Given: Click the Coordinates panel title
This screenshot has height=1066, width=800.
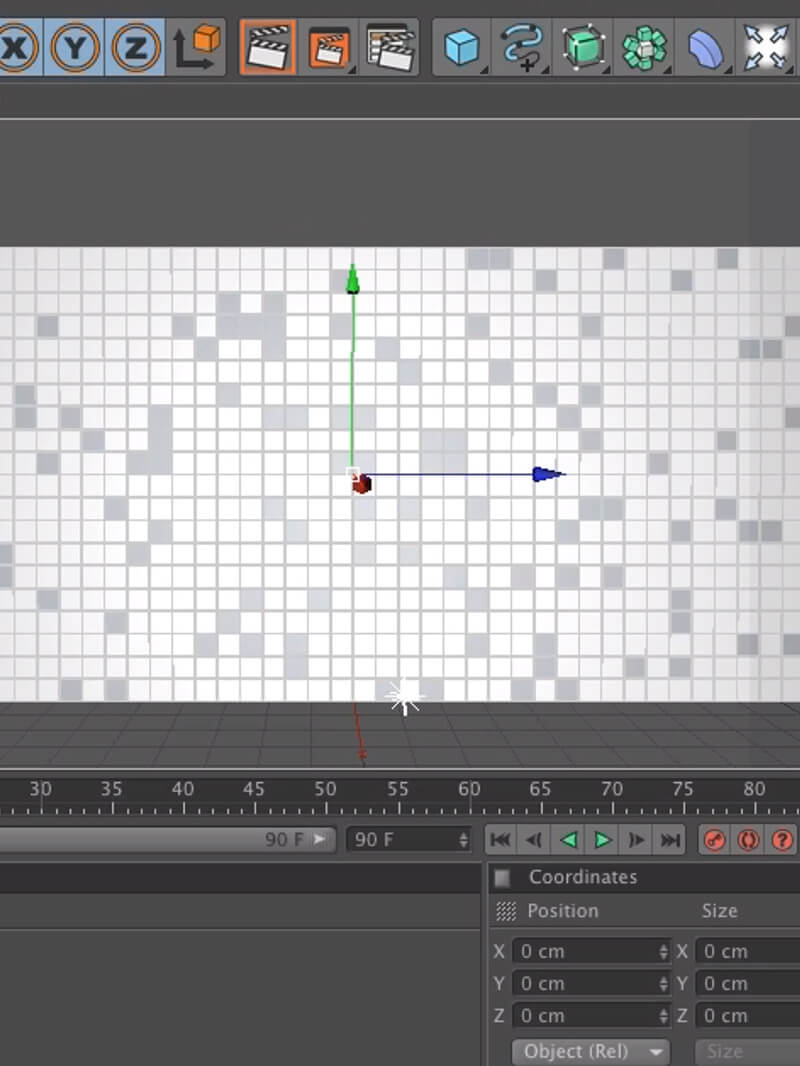Looking at the screenshot, I should [x=583, y=877].
